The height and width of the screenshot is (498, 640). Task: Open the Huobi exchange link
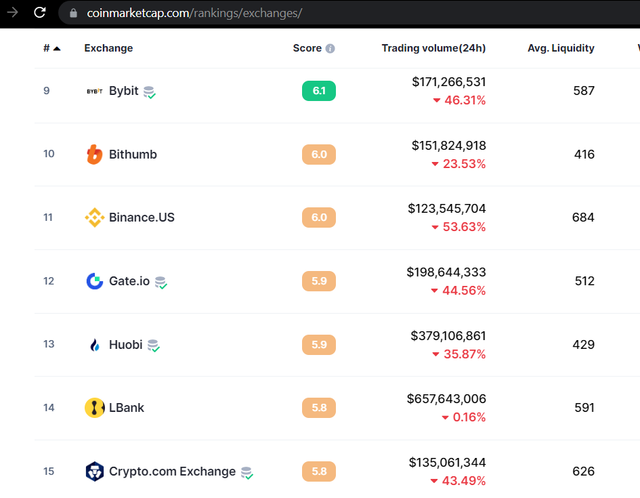[126, 345]
